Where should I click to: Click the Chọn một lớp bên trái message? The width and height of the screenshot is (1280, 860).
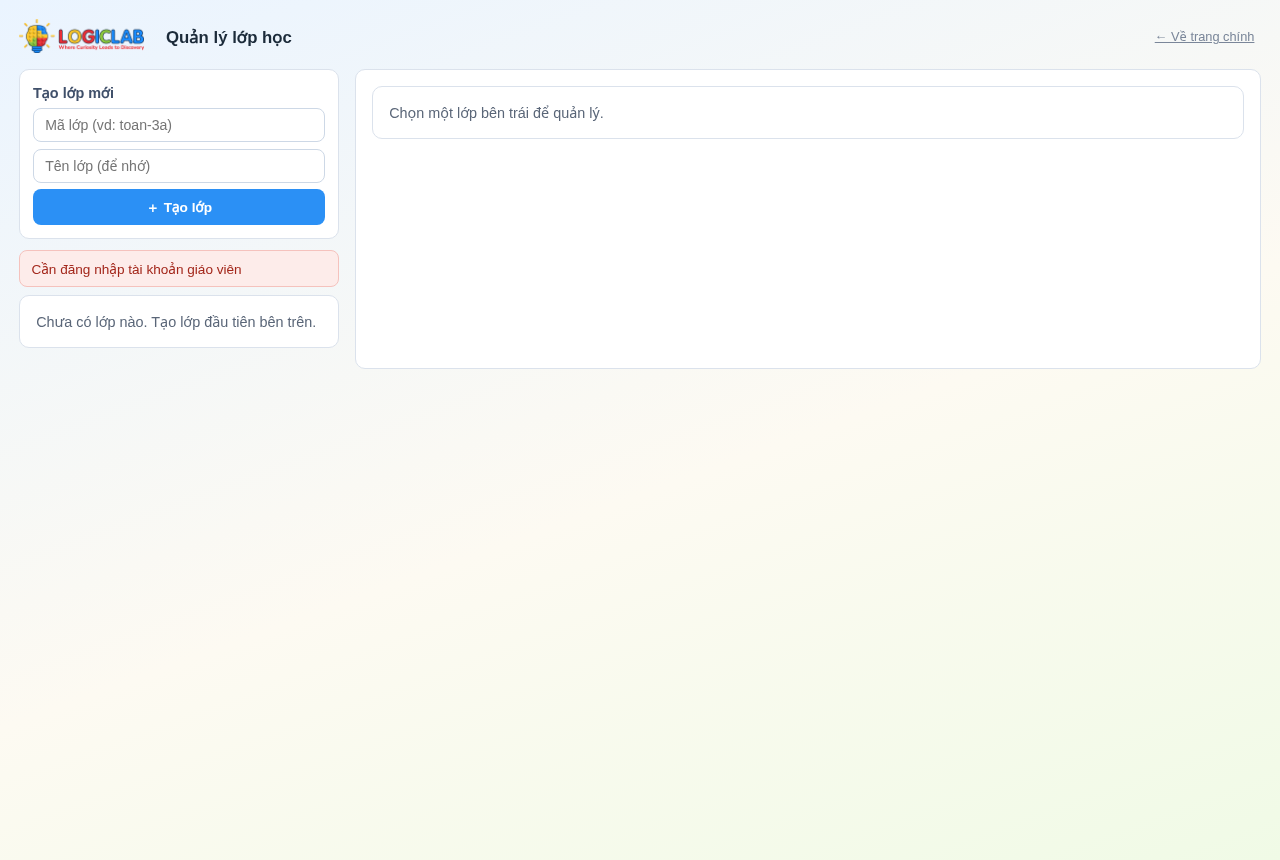click(808, 113)
